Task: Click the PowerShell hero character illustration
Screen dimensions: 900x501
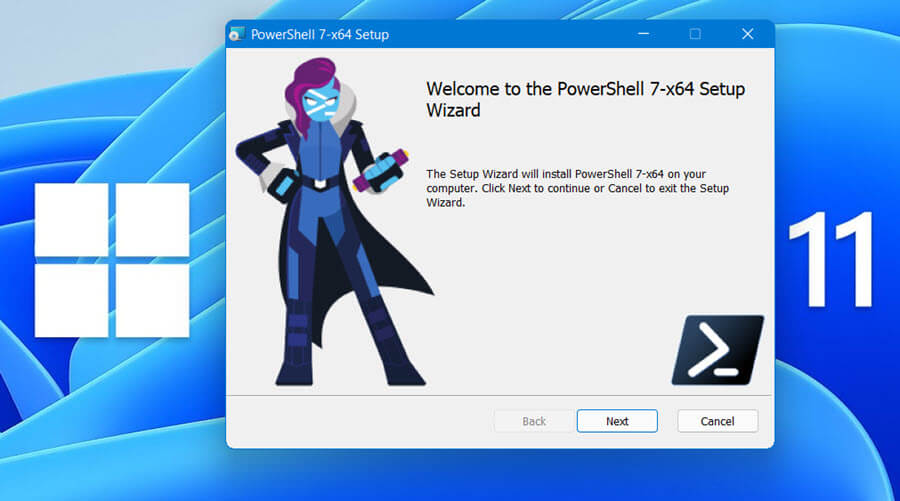Action: tap(334, 222)
